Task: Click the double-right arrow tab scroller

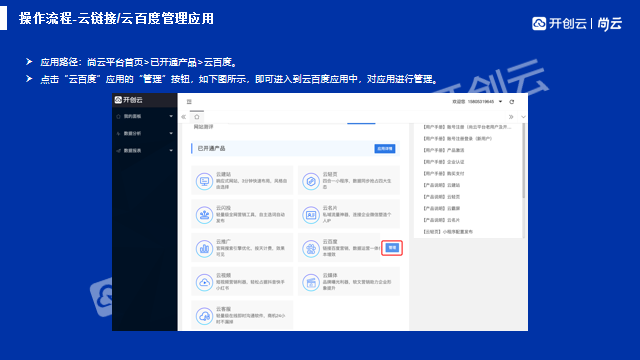Action: 511,117
